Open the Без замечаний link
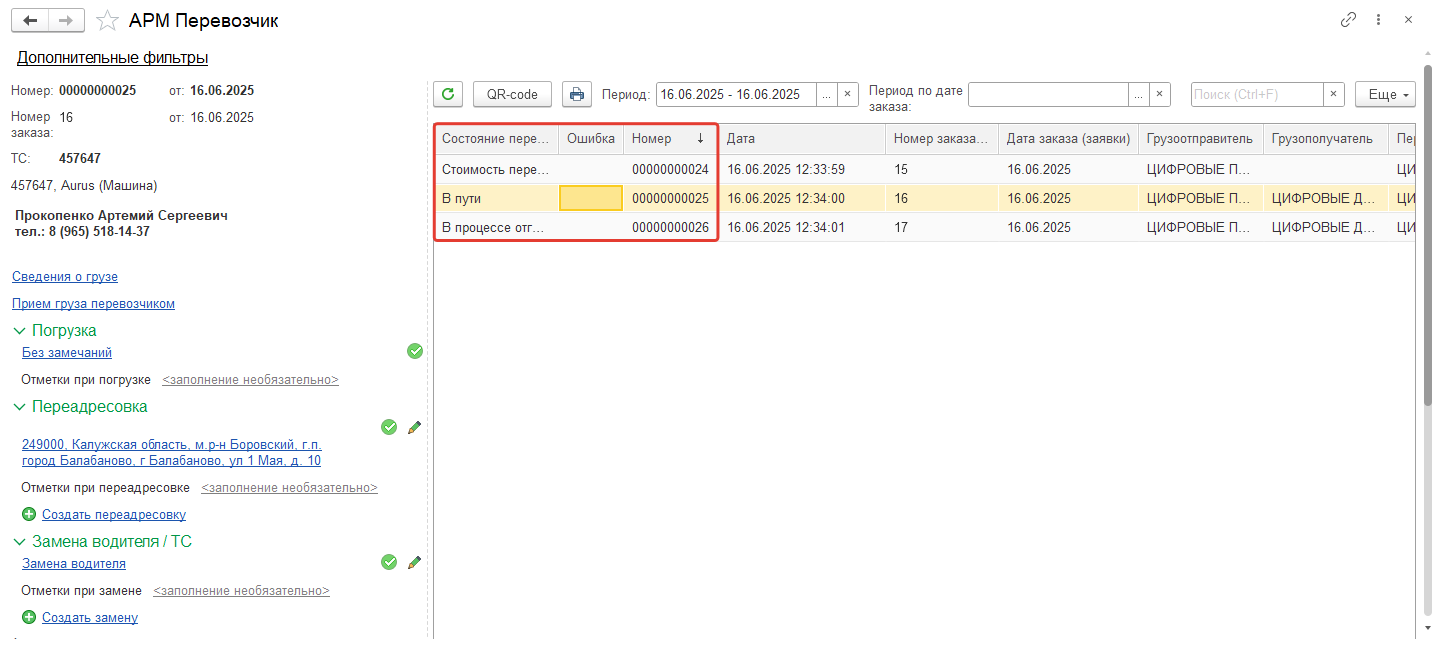Viewport: 1434px width, 649px height. (x=67, y=353)
